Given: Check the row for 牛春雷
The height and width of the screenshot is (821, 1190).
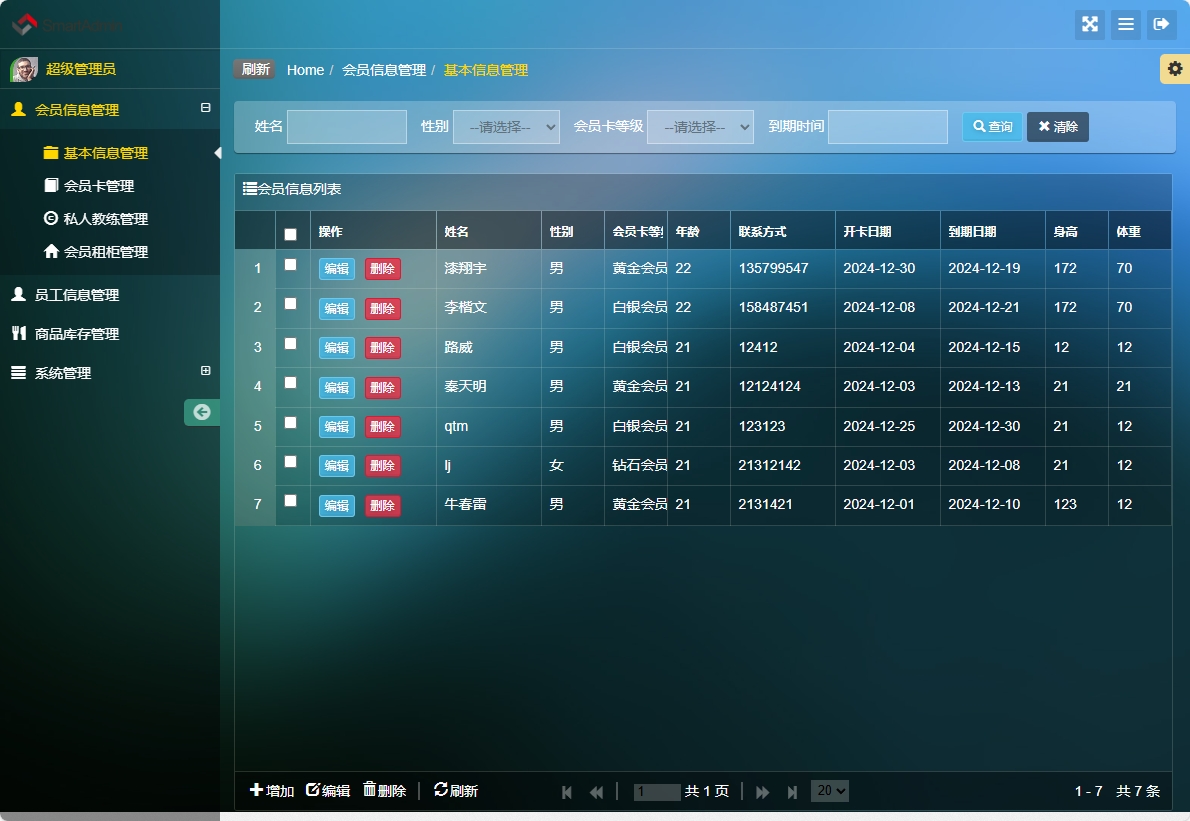Looking at the screenshot, I should [x=290, y=501].
